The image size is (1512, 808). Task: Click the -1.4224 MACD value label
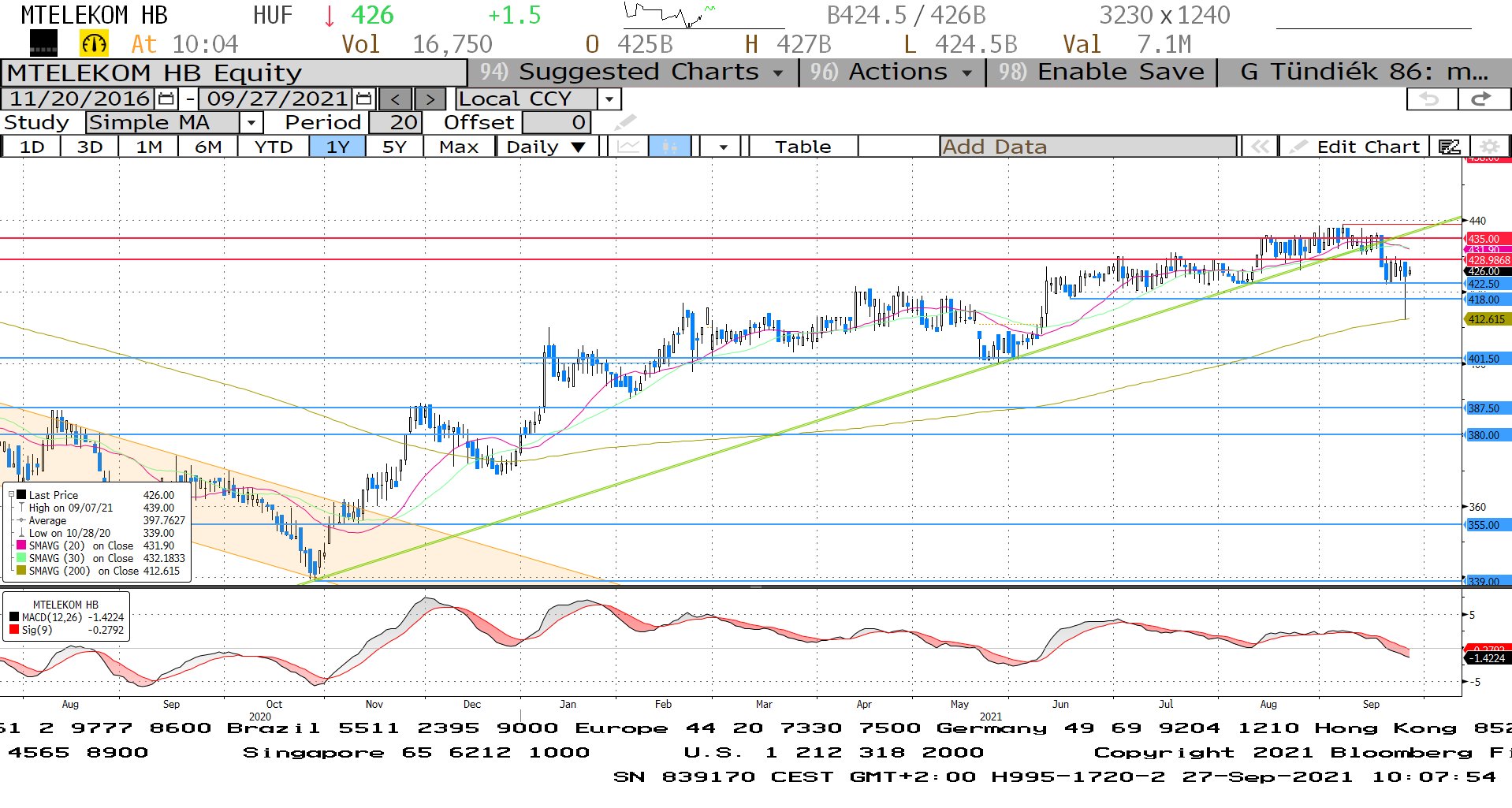pos(1487,658)
